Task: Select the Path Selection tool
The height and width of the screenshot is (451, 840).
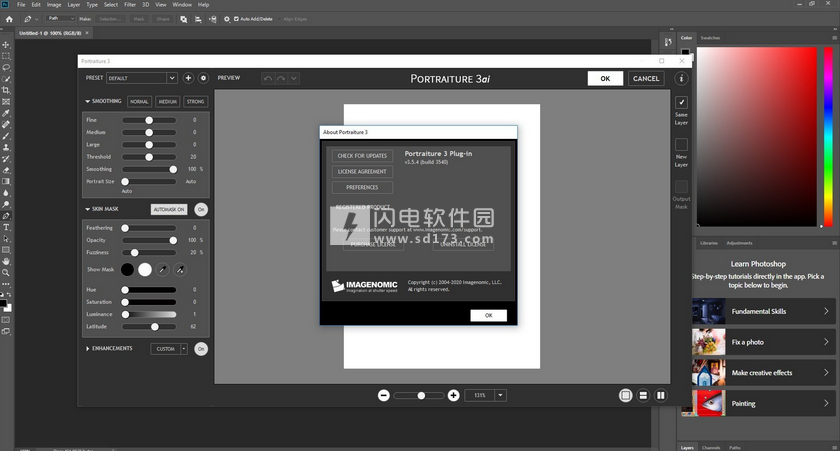Action: point(6,239)
